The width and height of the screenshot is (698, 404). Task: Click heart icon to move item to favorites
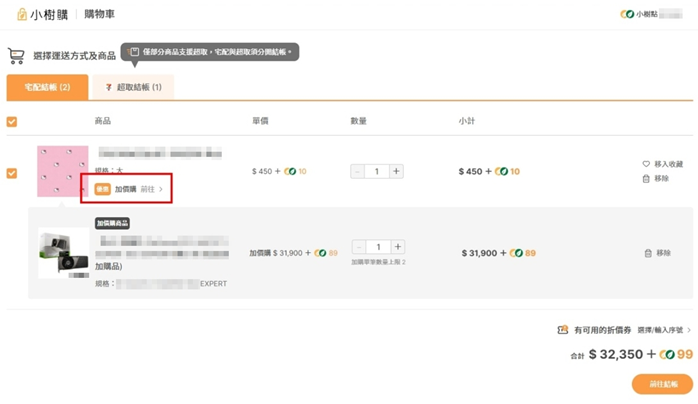click(646, 164)
